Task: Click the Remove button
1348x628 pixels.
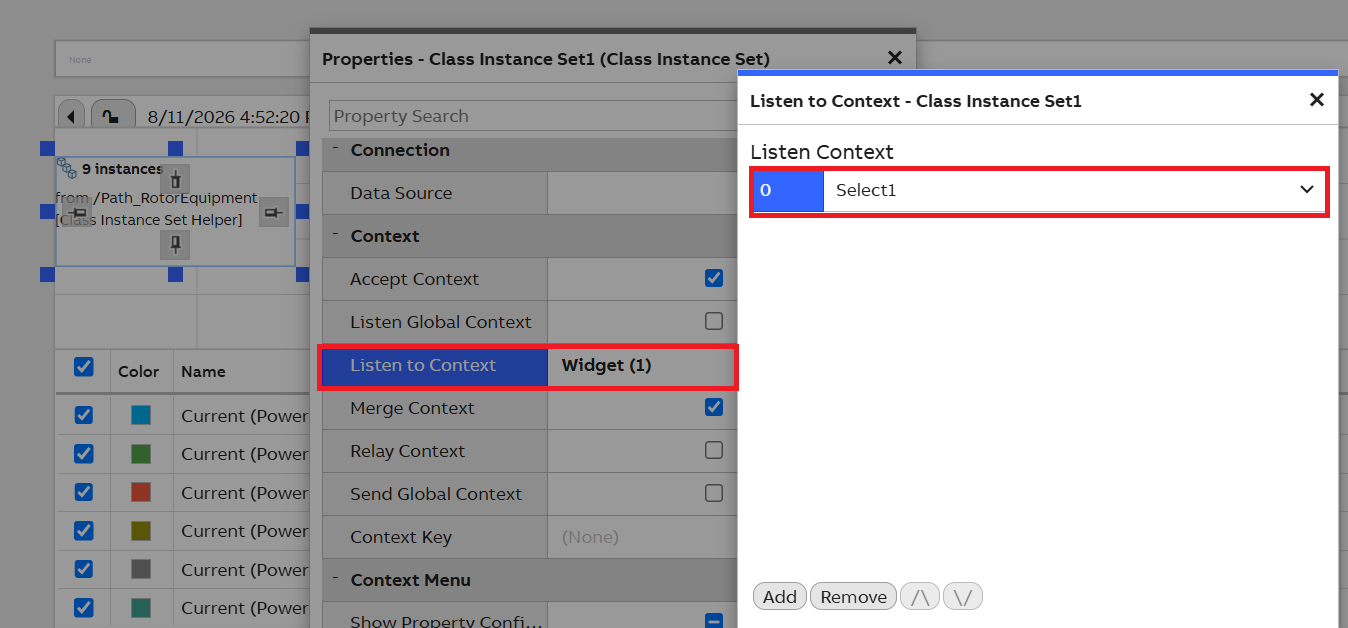Action: 854,597
